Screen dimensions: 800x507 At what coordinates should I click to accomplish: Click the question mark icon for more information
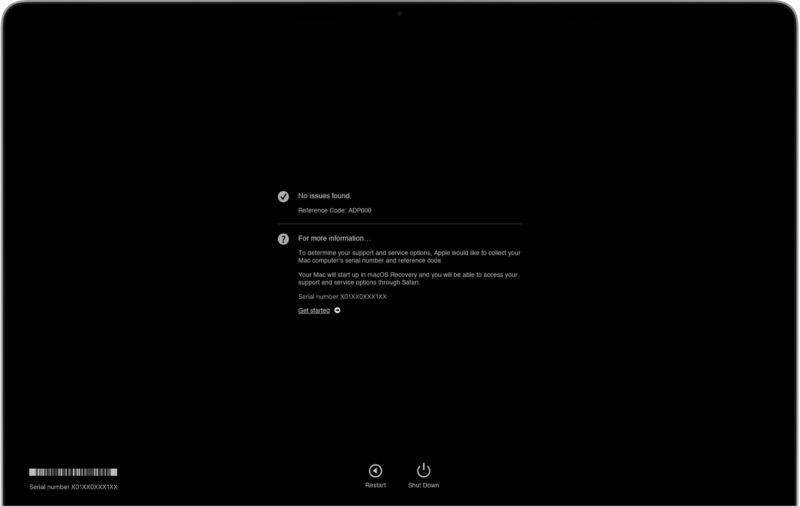point(283,239)
